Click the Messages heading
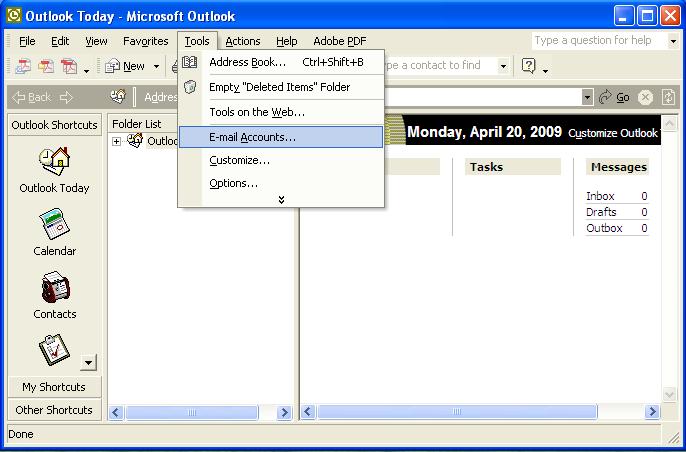The height and width of the screenshot is (452, 686). click(619, 167)
